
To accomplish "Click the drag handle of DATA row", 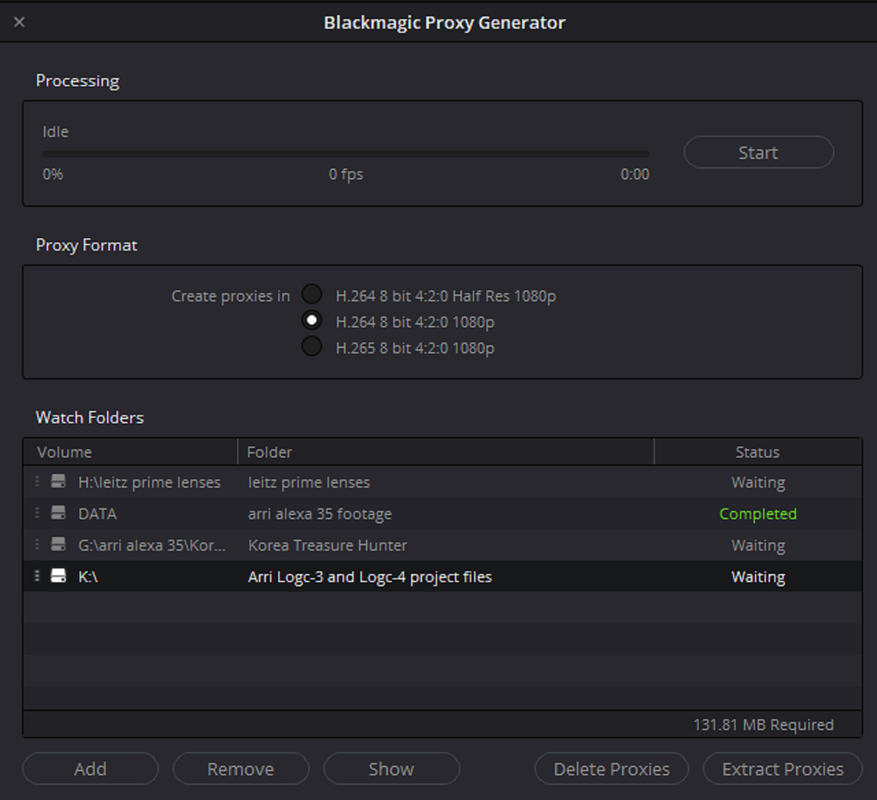I will tap(37, 514).
